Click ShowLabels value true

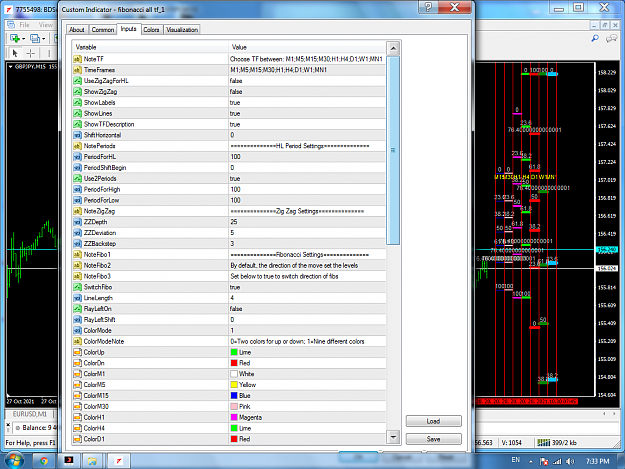pyautogui.click(x=235, y=102)
